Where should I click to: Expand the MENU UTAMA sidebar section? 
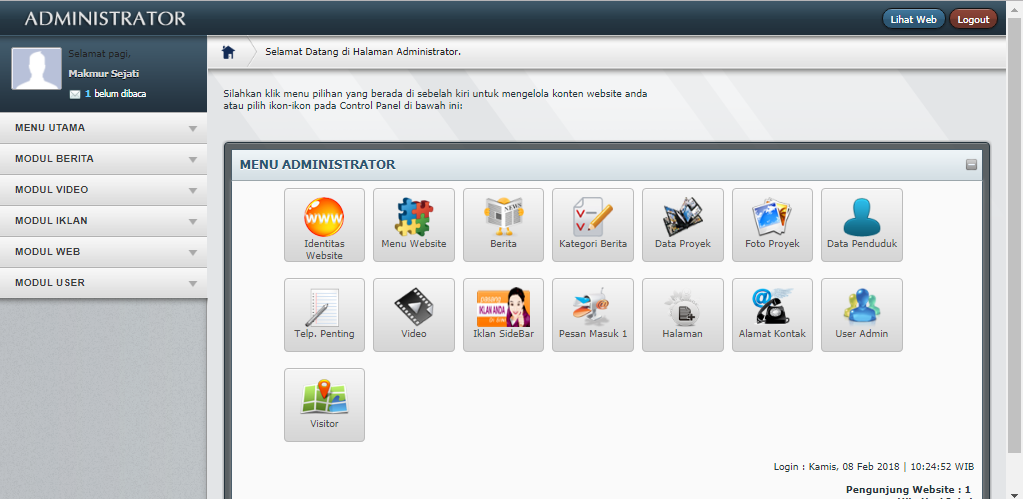coord(104,128)
